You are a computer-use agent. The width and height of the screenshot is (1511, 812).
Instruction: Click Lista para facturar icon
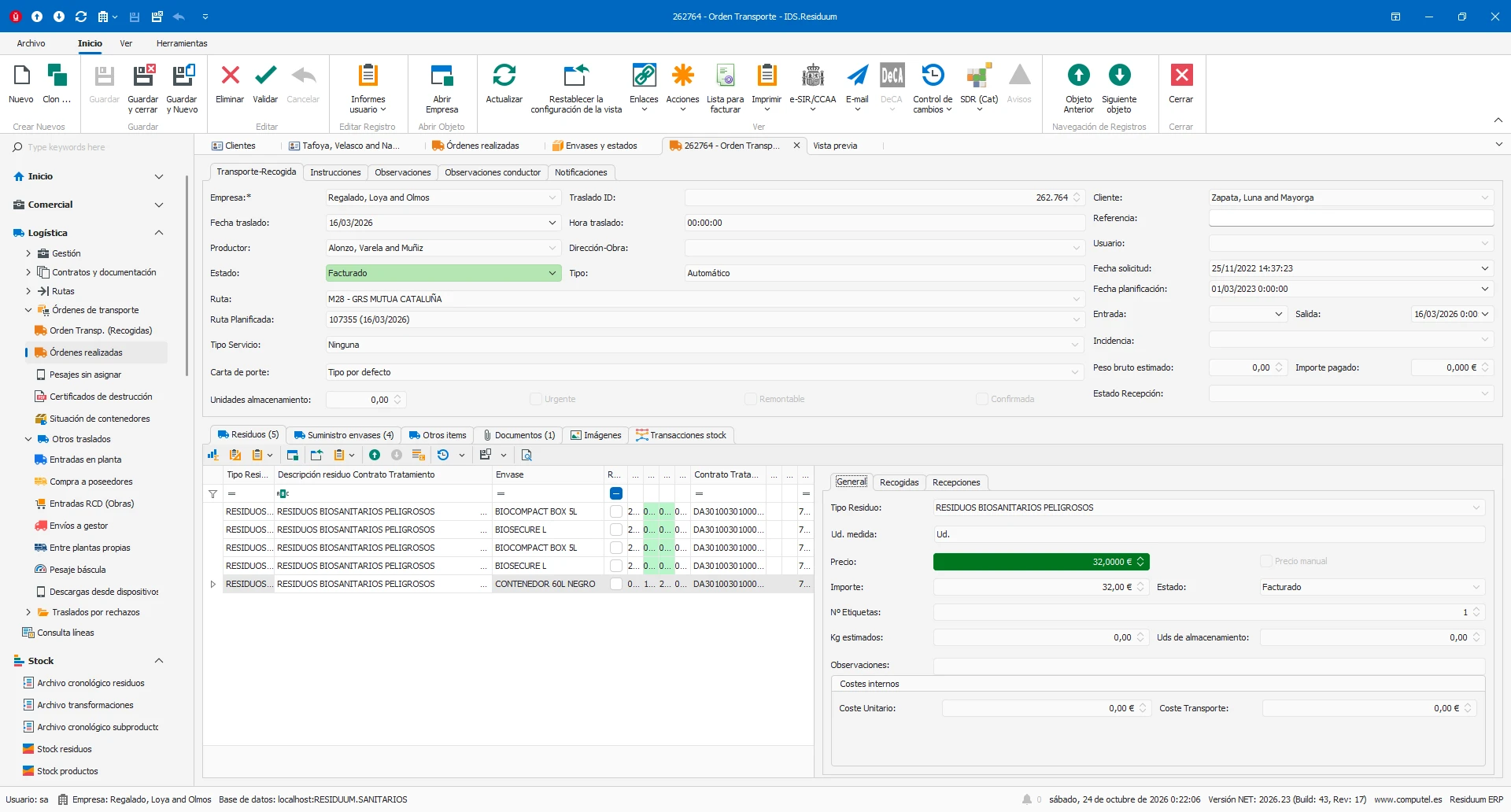pyautogui.click(x=726, y=76)
